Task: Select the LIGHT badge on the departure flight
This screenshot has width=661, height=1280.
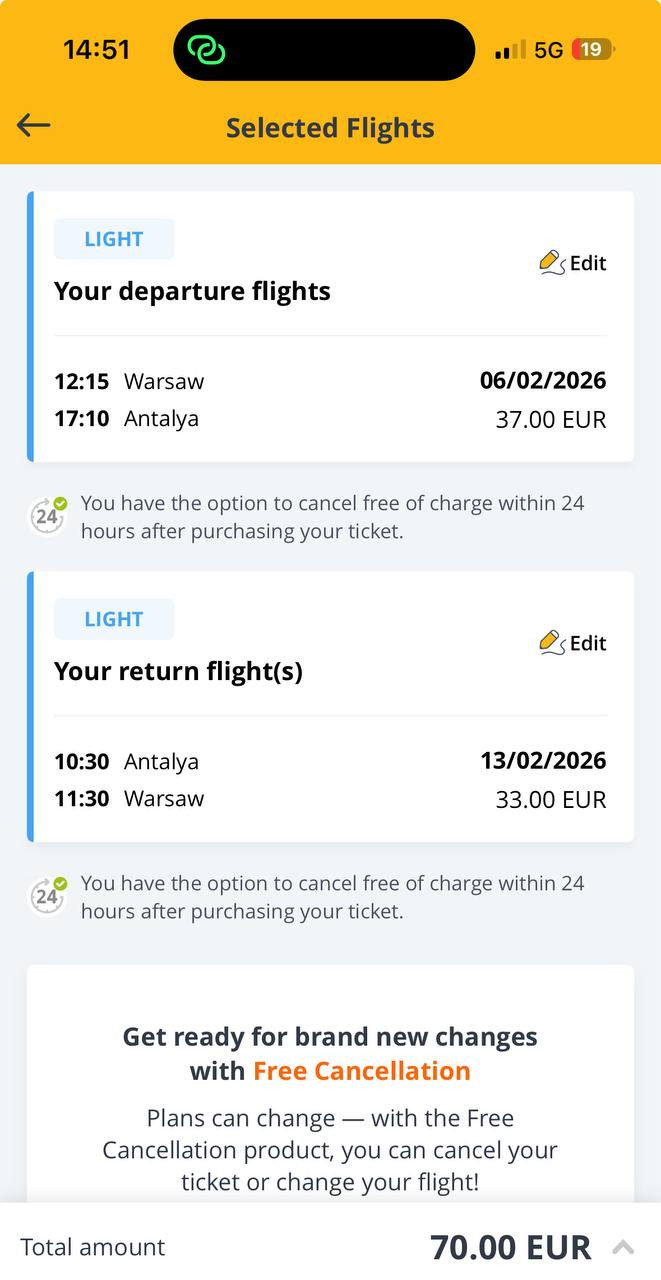Action: point(114,239)
